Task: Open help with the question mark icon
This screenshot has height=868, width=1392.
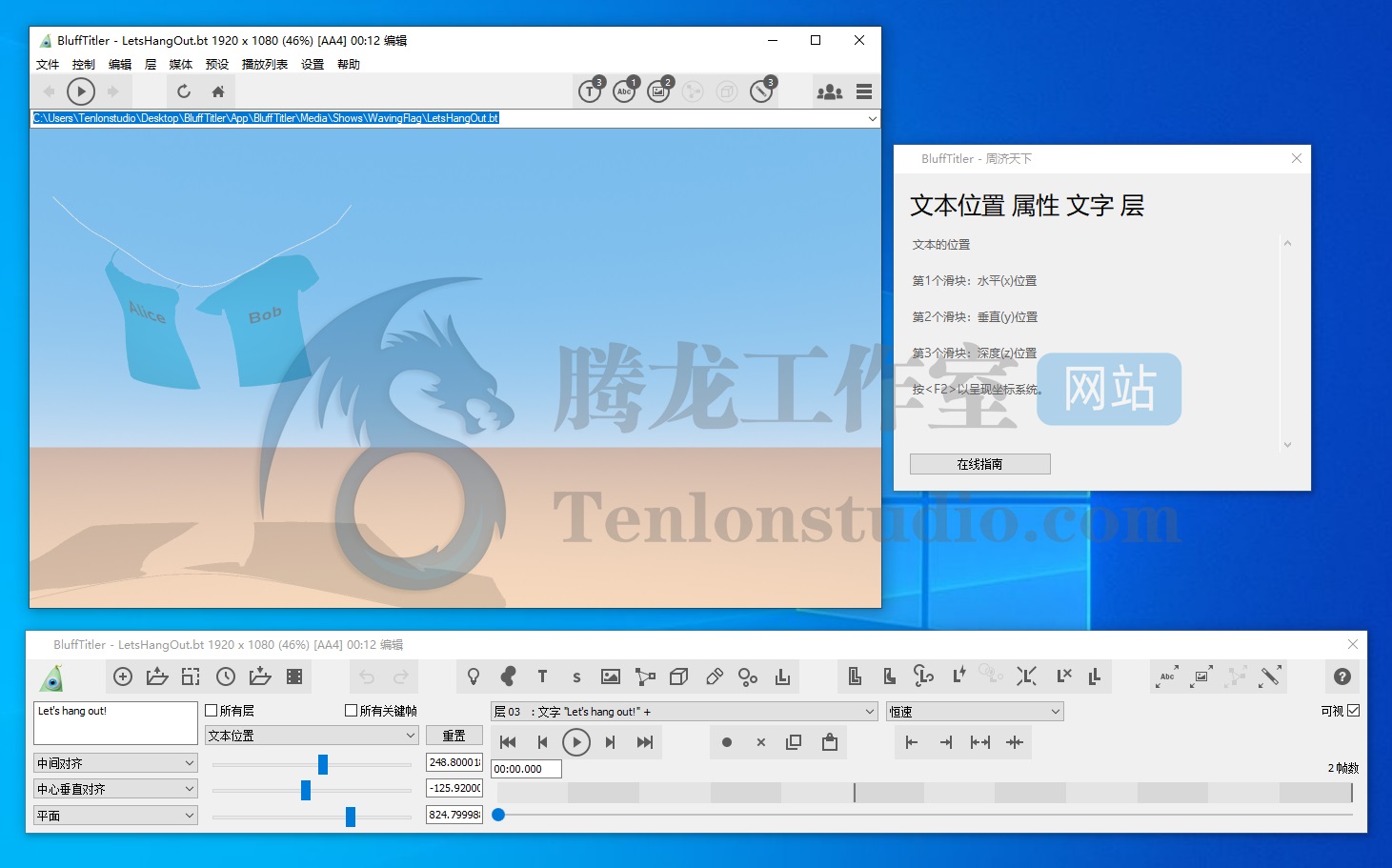Action: coord(1342,676)
